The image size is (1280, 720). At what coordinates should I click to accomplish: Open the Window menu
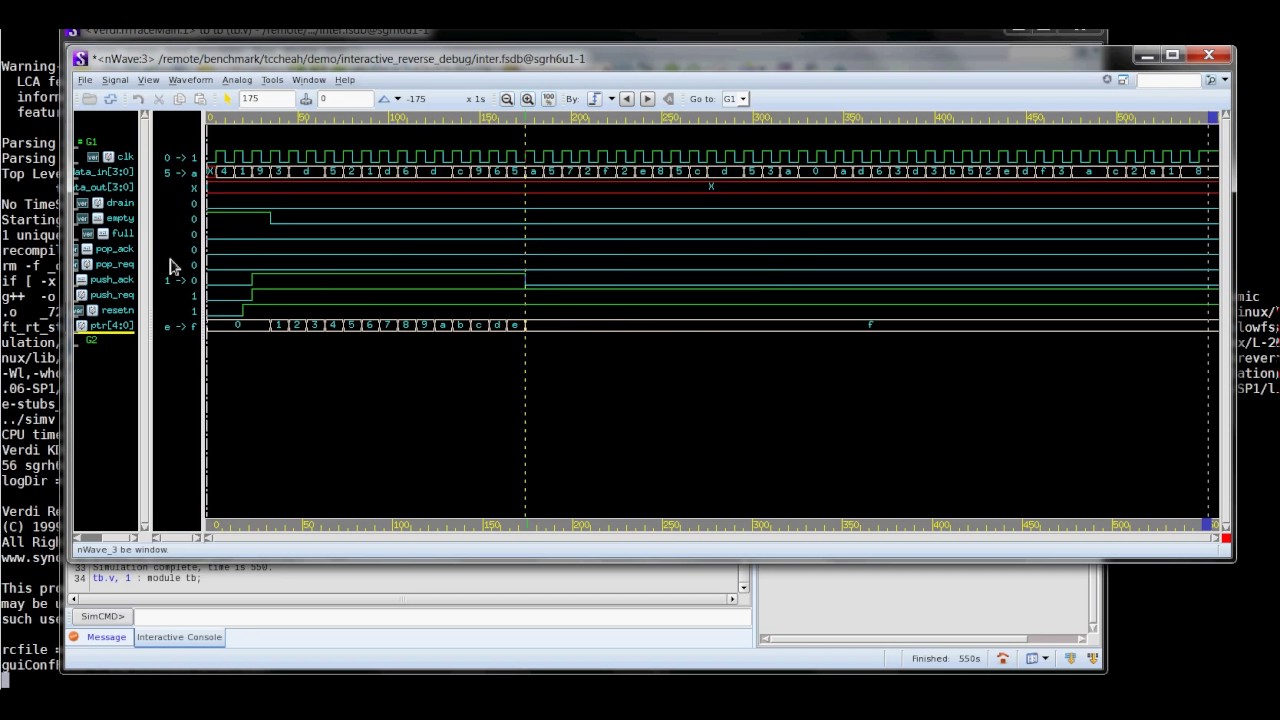pos(309,80)
